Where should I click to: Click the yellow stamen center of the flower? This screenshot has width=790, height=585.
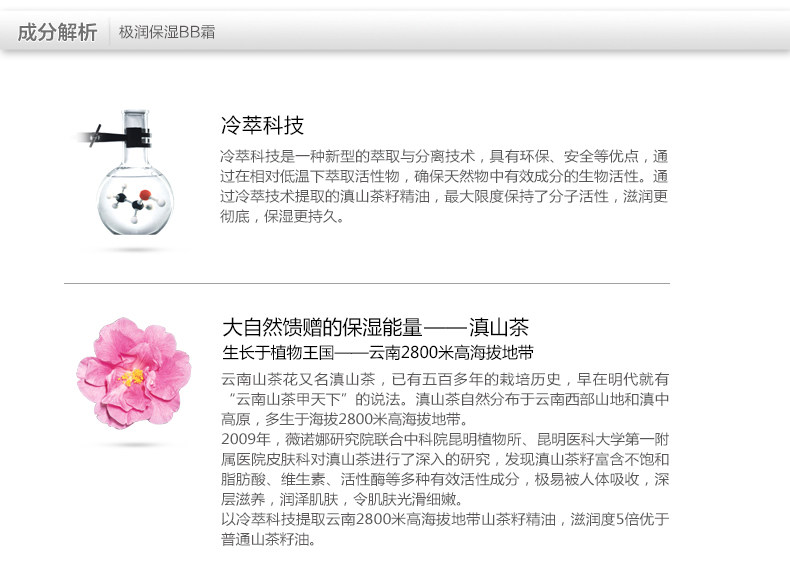tap(132, 377)
